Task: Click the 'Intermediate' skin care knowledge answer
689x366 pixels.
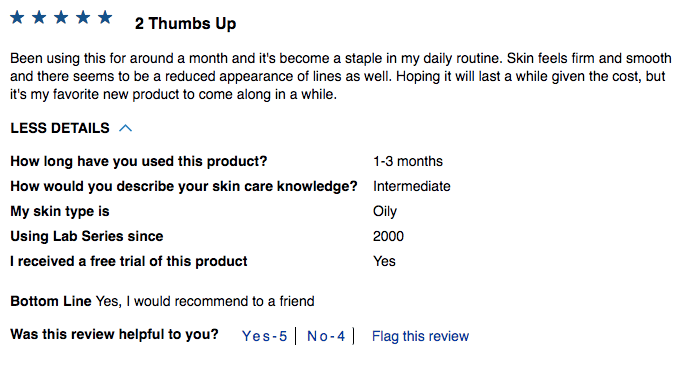Action: click(412, 186)
